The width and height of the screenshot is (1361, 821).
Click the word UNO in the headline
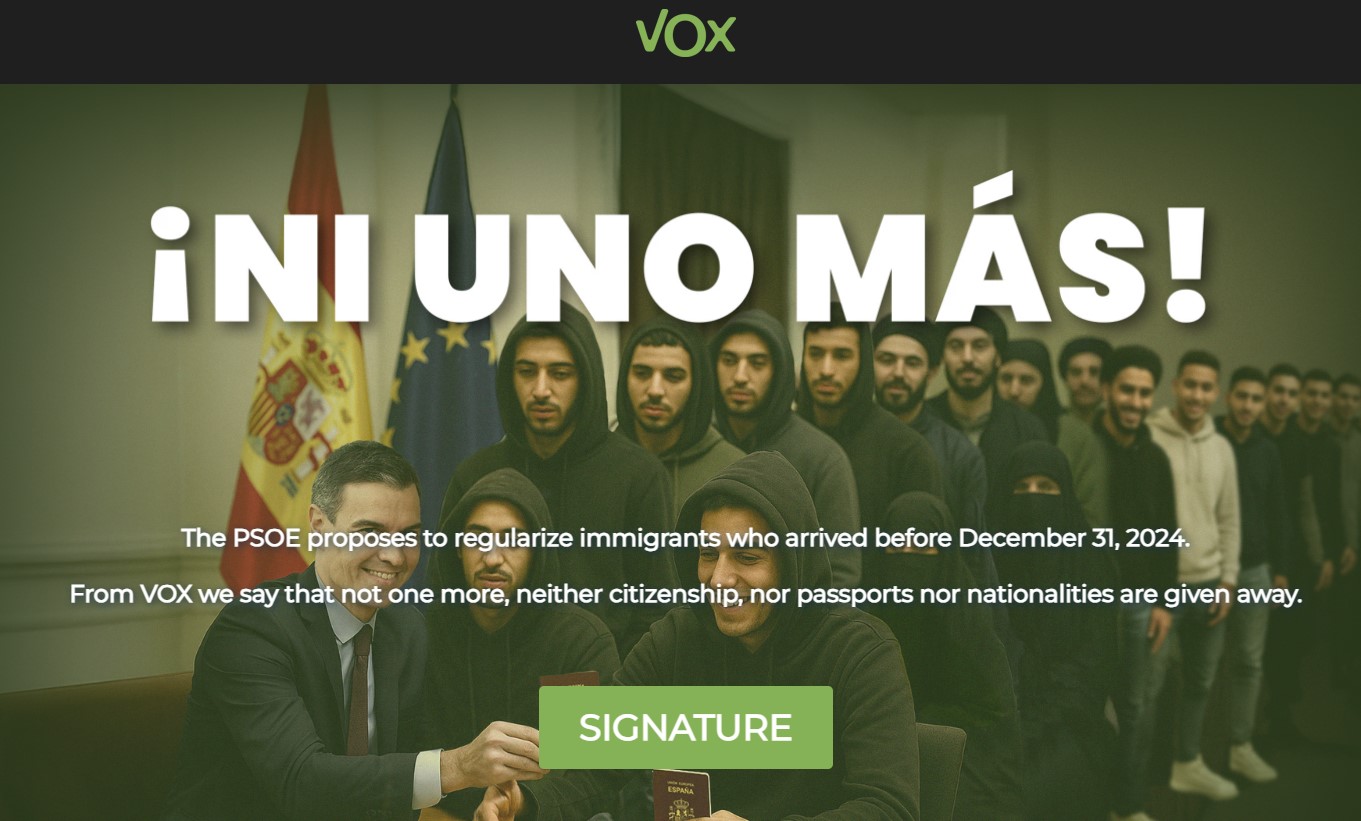pos(600,264)
